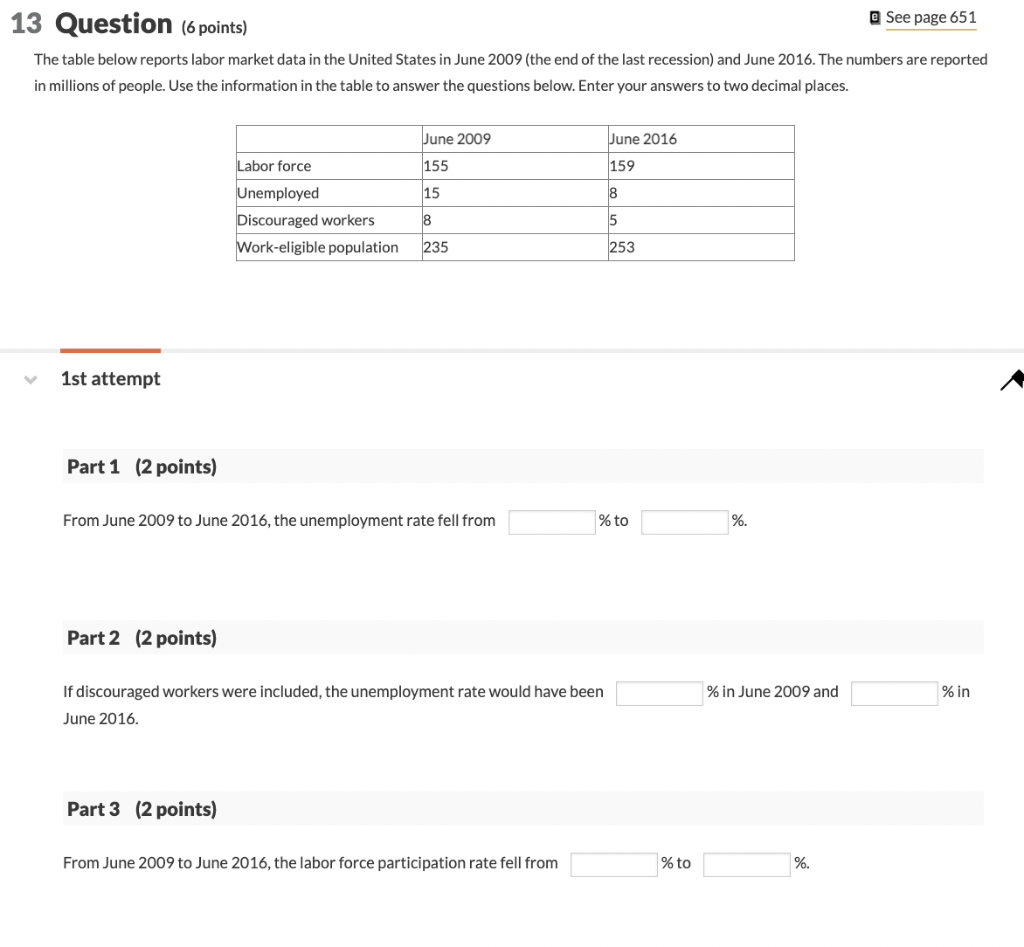
Task: Open the See page 651 textbook link
Action: pos(931,17)
